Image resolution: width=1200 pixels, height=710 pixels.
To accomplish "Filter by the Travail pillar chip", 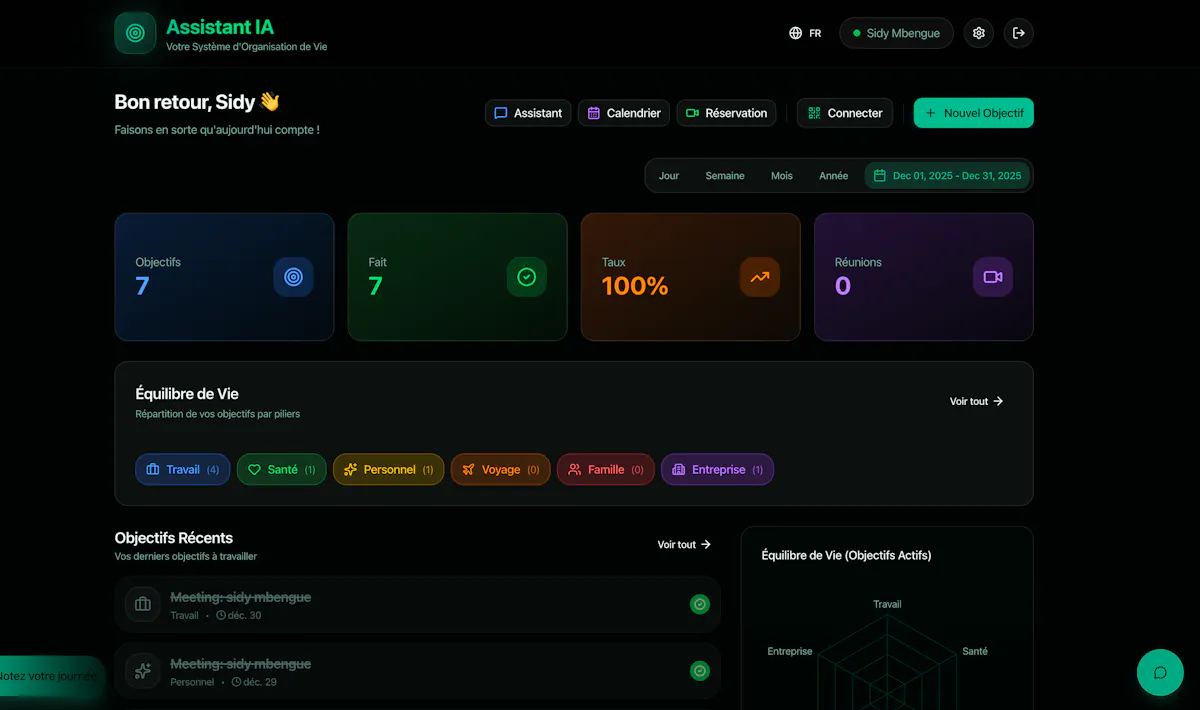I will (183, 470).
